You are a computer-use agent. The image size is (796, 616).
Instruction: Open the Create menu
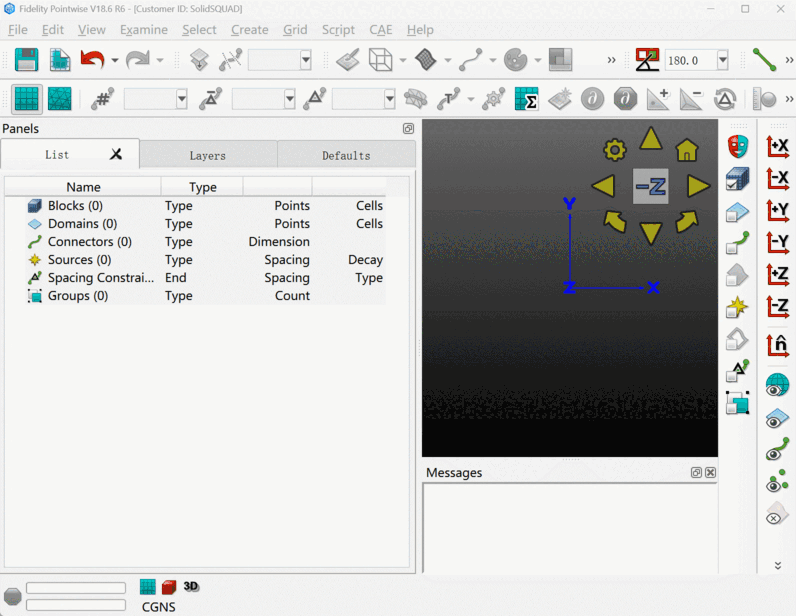click(250, 30)
